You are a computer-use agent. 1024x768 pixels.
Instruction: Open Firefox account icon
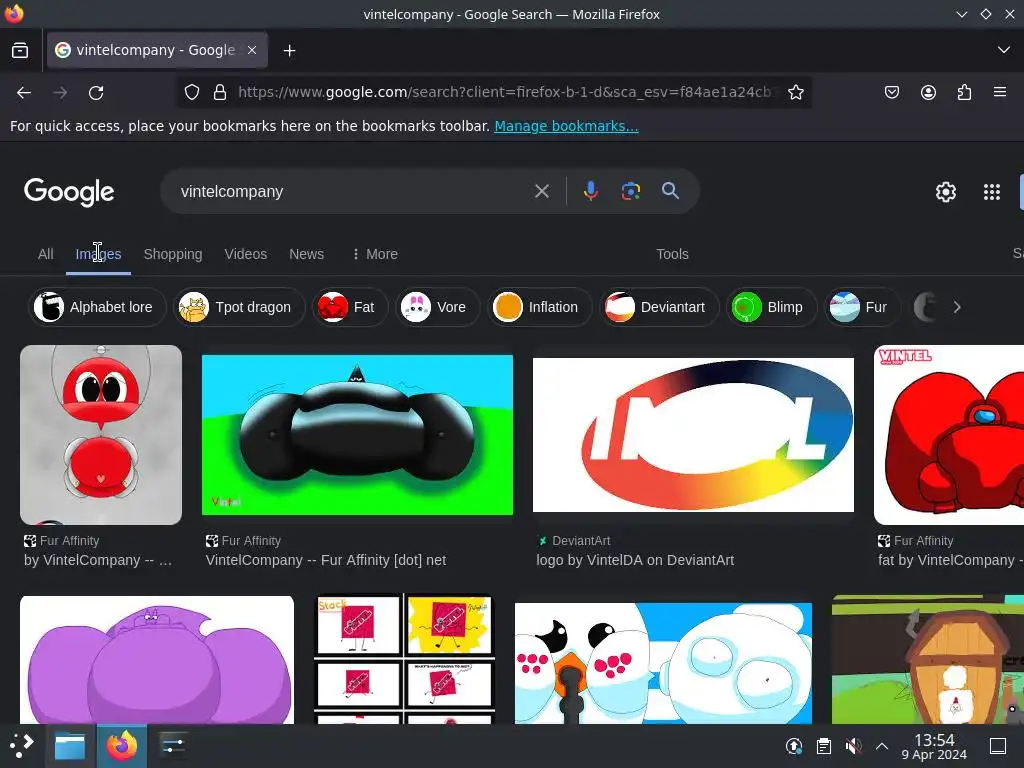click(928, 92)
